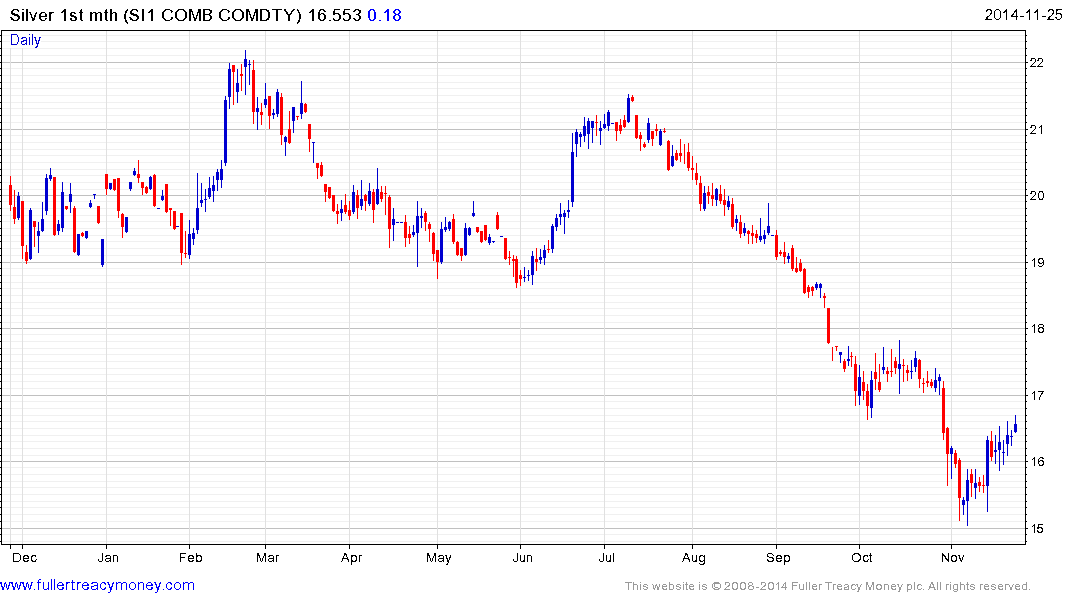
Task: Click the copyright notice text
Action: click(x=828, y=586)
